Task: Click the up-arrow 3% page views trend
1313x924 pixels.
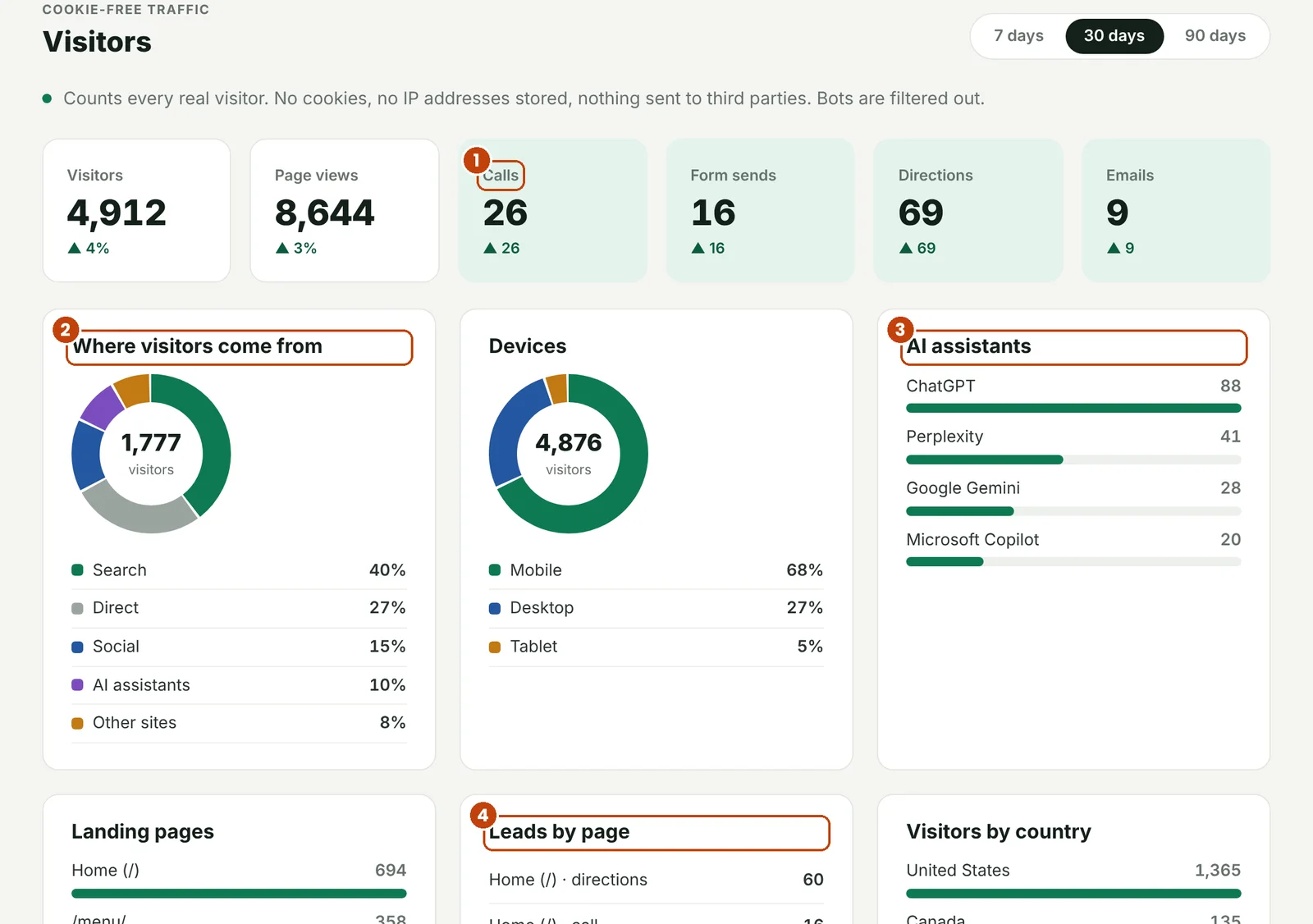Action: click(x=296, y=248)
